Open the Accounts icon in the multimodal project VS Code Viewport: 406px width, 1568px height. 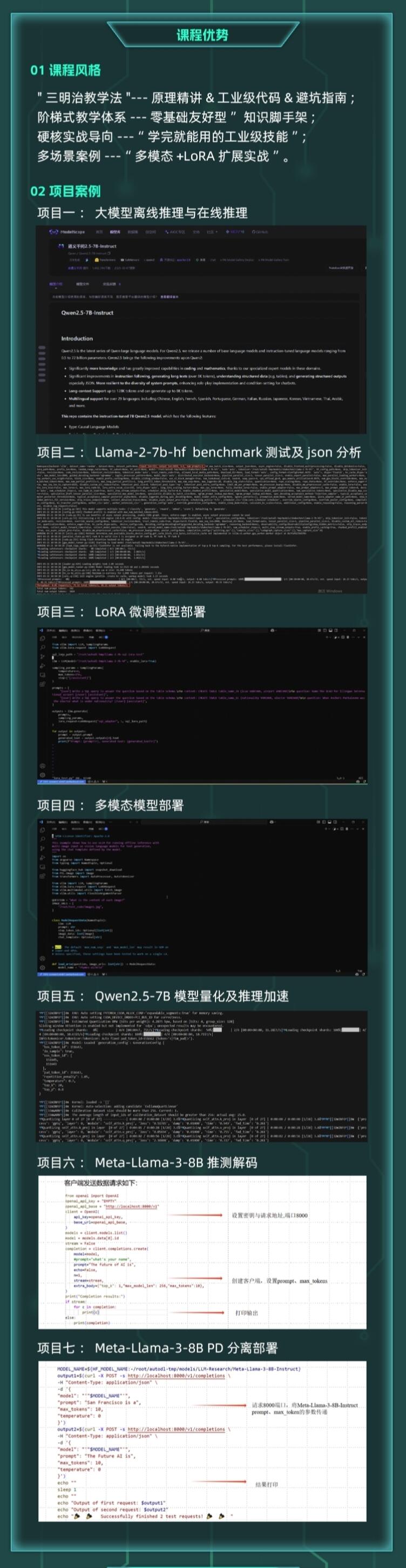point(43,958)
